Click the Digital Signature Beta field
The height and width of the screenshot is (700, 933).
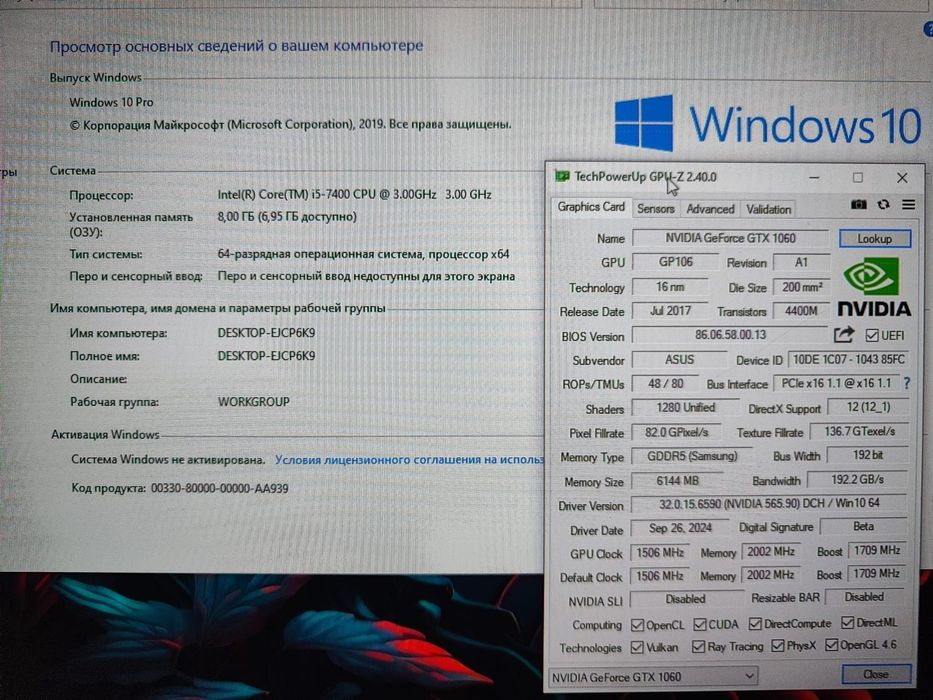863,526
